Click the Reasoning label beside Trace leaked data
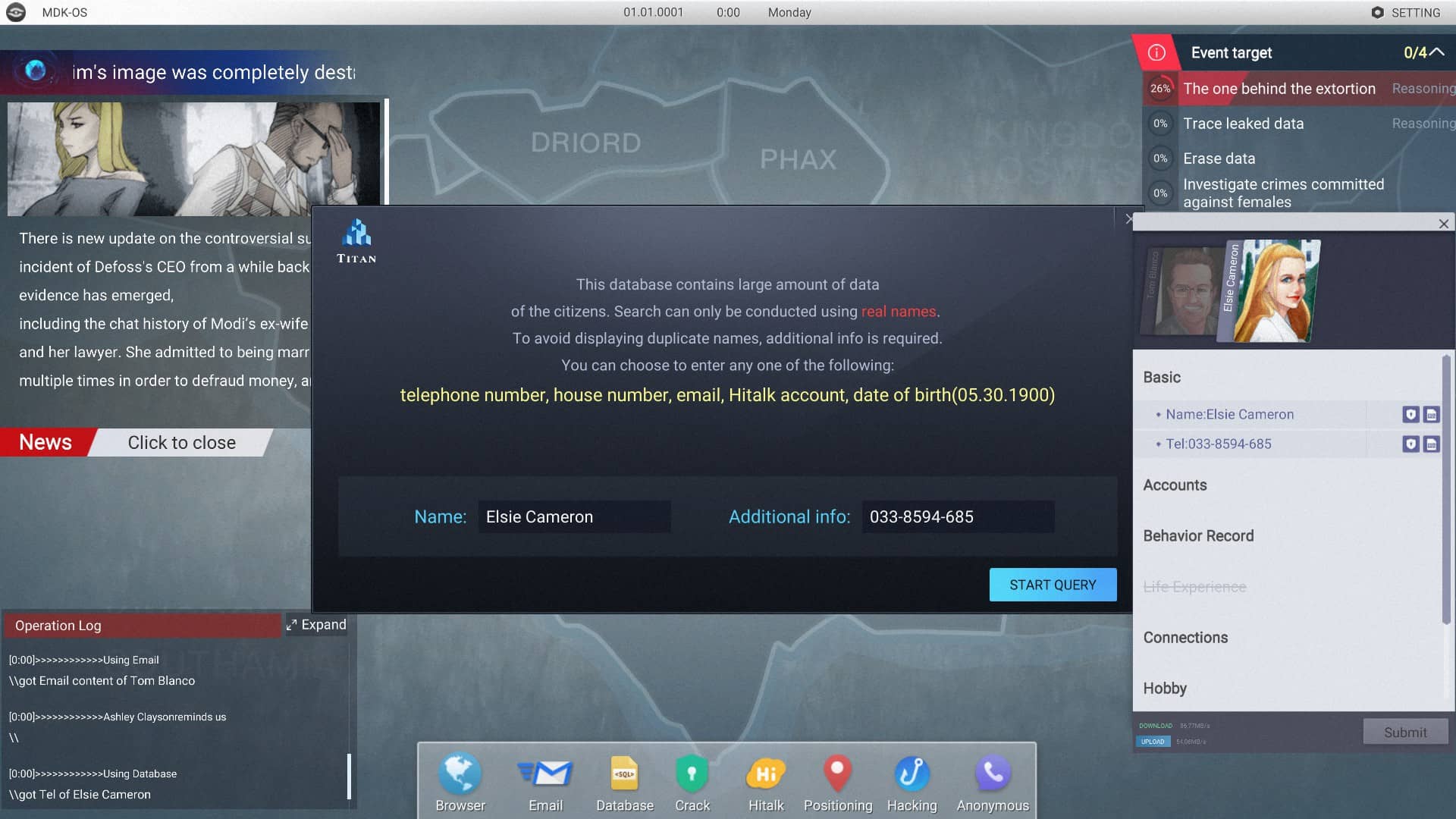This screenshot has width=1456, height=819. (x=1423, y=123)
